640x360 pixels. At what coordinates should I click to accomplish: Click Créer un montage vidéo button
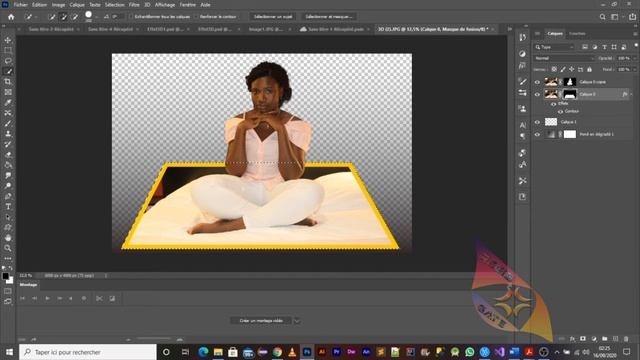(x=261, y=321)
